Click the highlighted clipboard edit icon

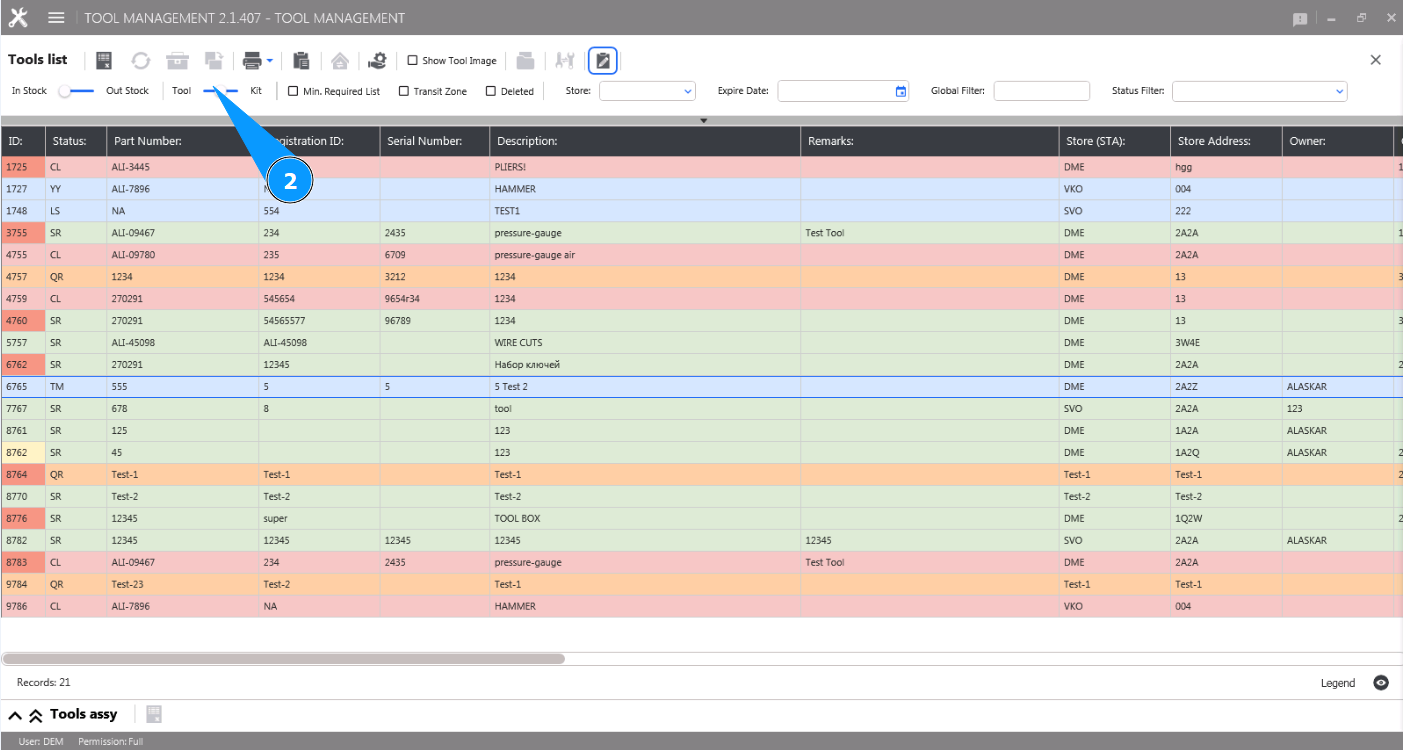coord(602,61)
